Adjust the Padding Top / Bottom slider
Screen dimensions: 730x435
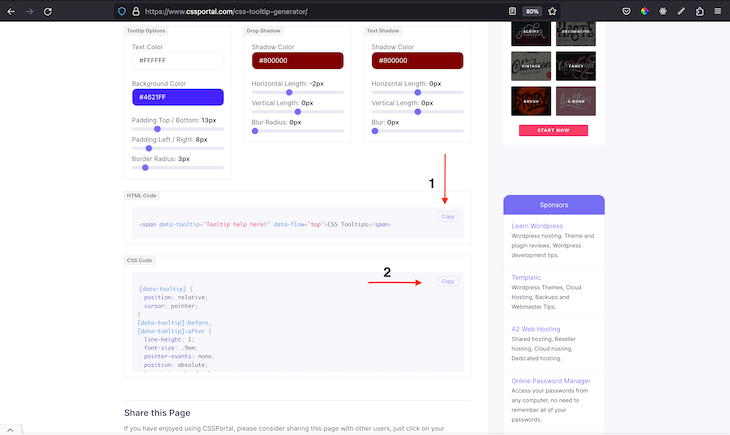[x=178, y=129]
